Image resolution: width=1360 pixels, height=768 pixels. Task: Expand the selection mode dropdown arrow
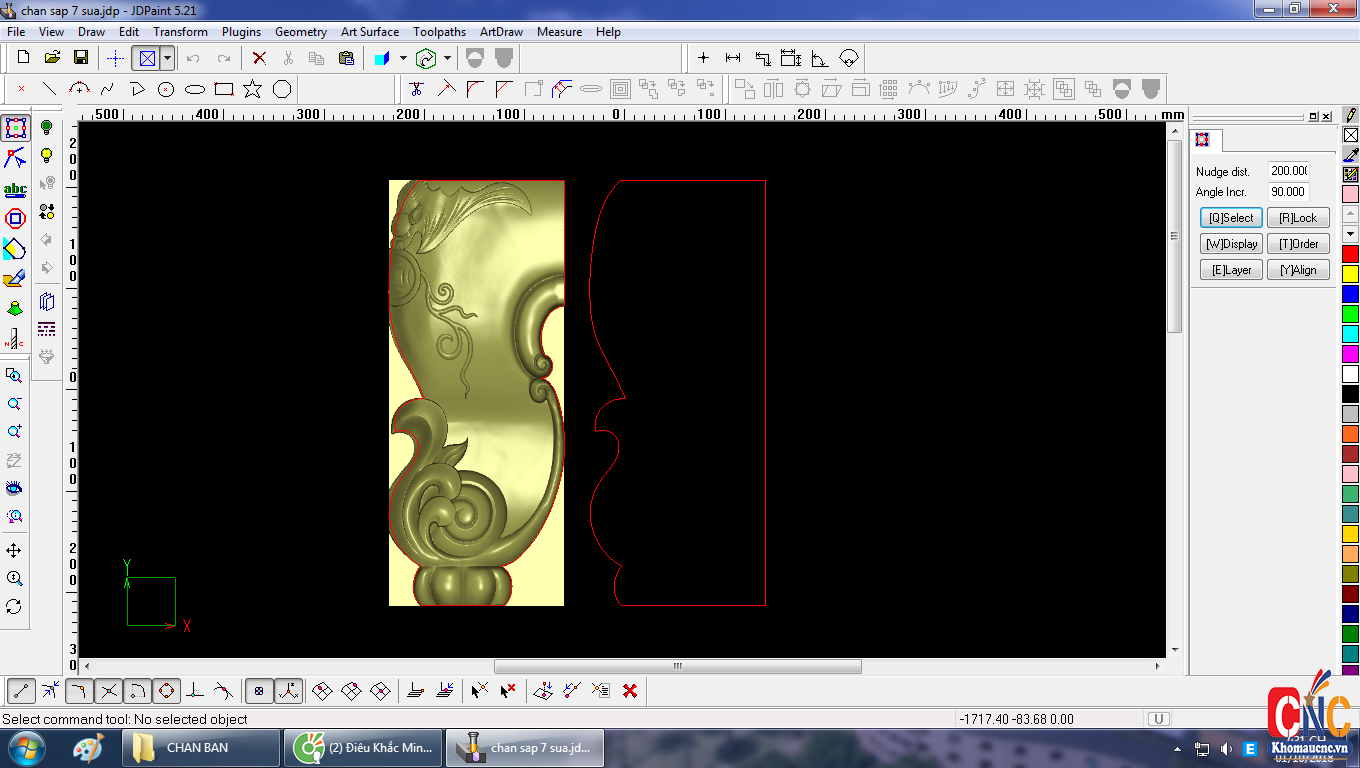pyautogui.click(x=167, y=58)
